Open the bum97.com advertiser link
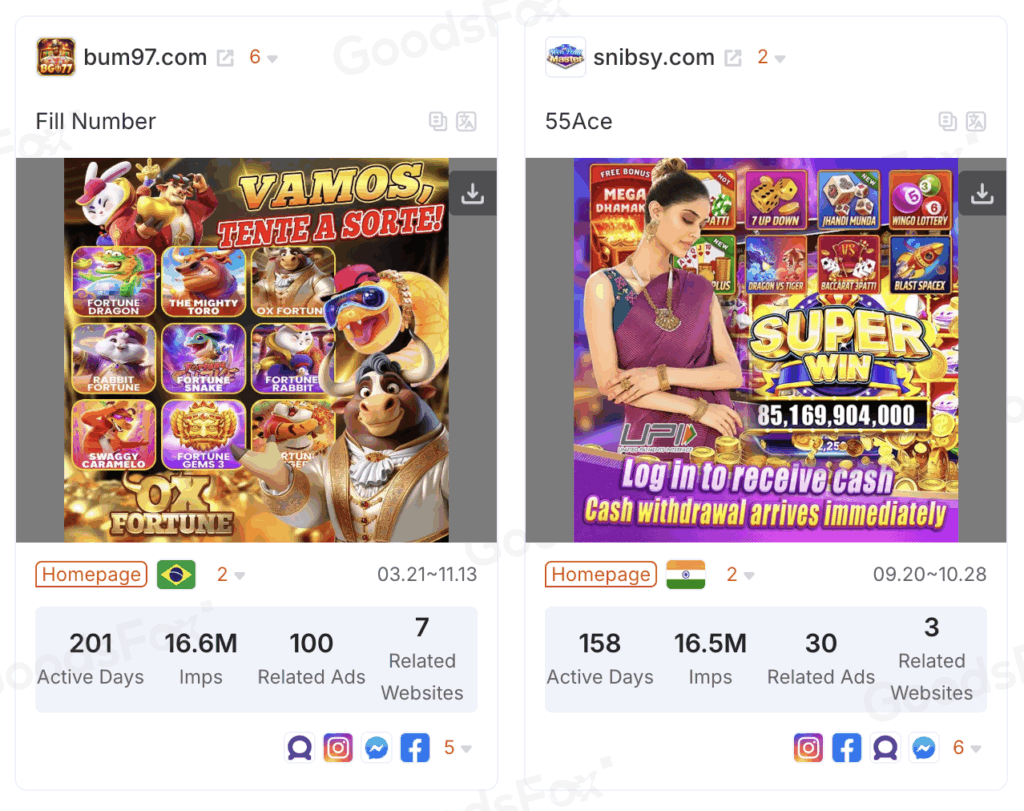The height and width of the screenshot is (811, 1024). coord(145,57)
